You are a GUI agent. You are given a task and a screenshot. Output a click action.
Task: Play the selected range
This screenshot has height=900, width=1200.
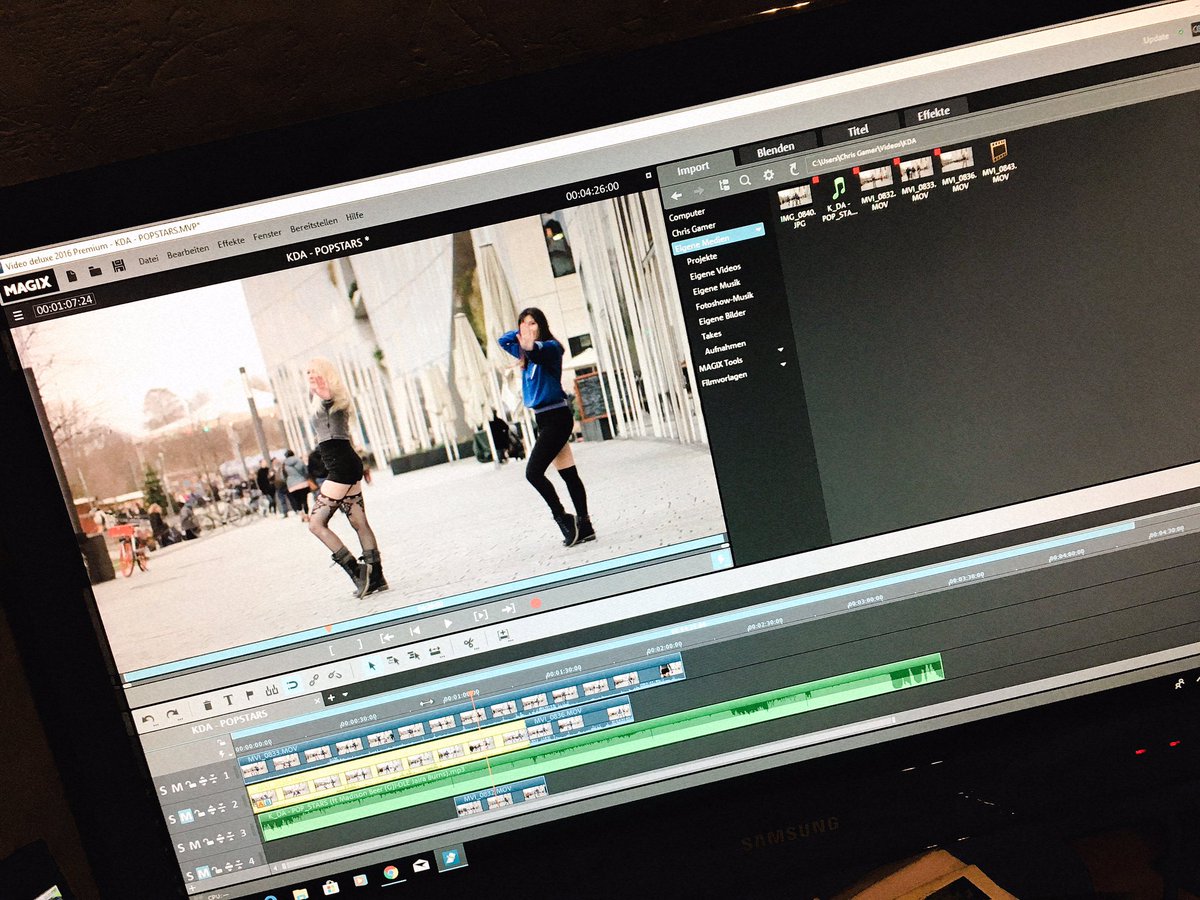pos(480,615)
